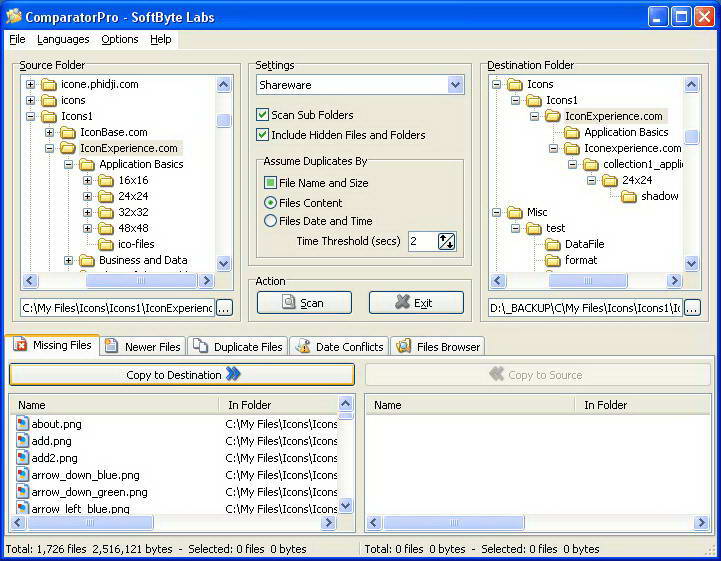Viewport: 721px width, 561px height.
Task: Click the destination folder path field
Action: [585, 308]
